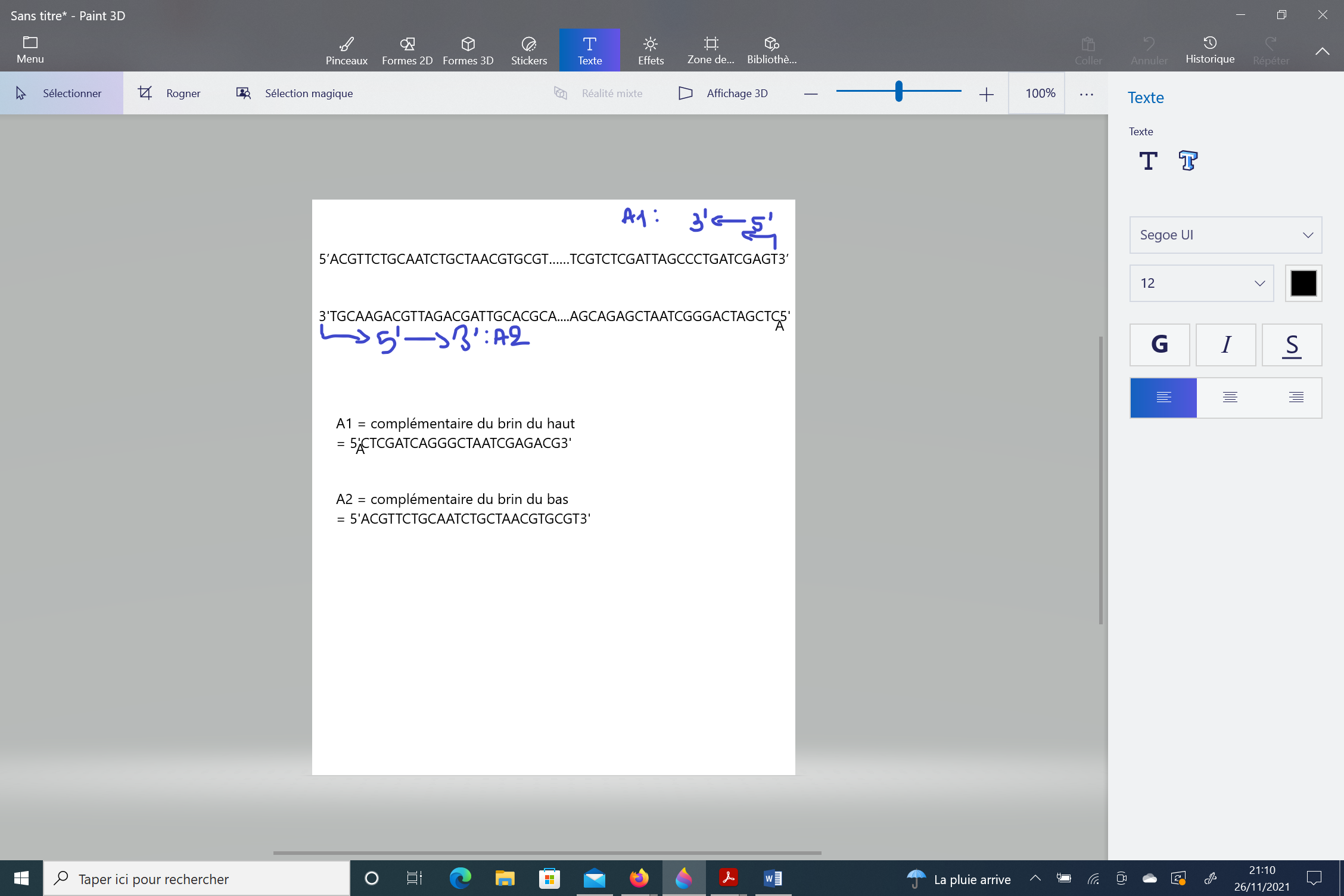Click the Windows search box
The image size is (1344, 896).
[x=197, y=879]
